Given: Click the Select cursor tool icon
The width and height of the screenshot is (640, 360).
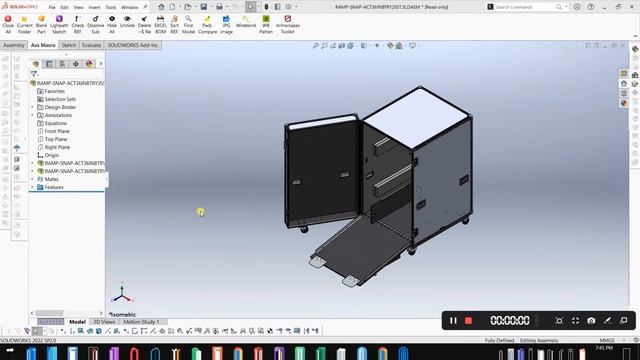Looking at the screenshot, I should click(251, 7).
